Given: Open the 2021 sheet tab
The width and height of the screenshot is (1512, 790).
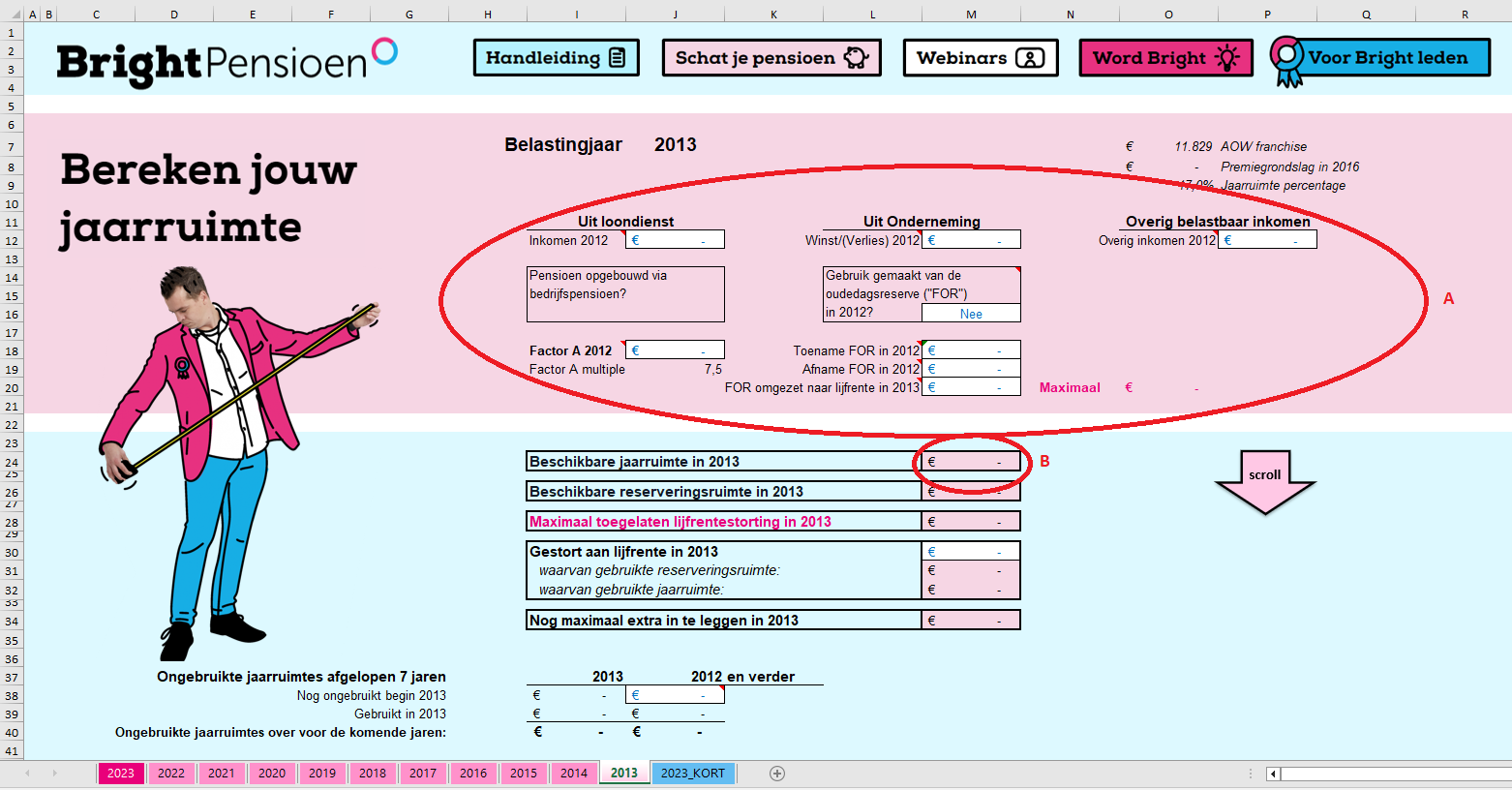Looking at the screenshot, I should coord(222,773).
